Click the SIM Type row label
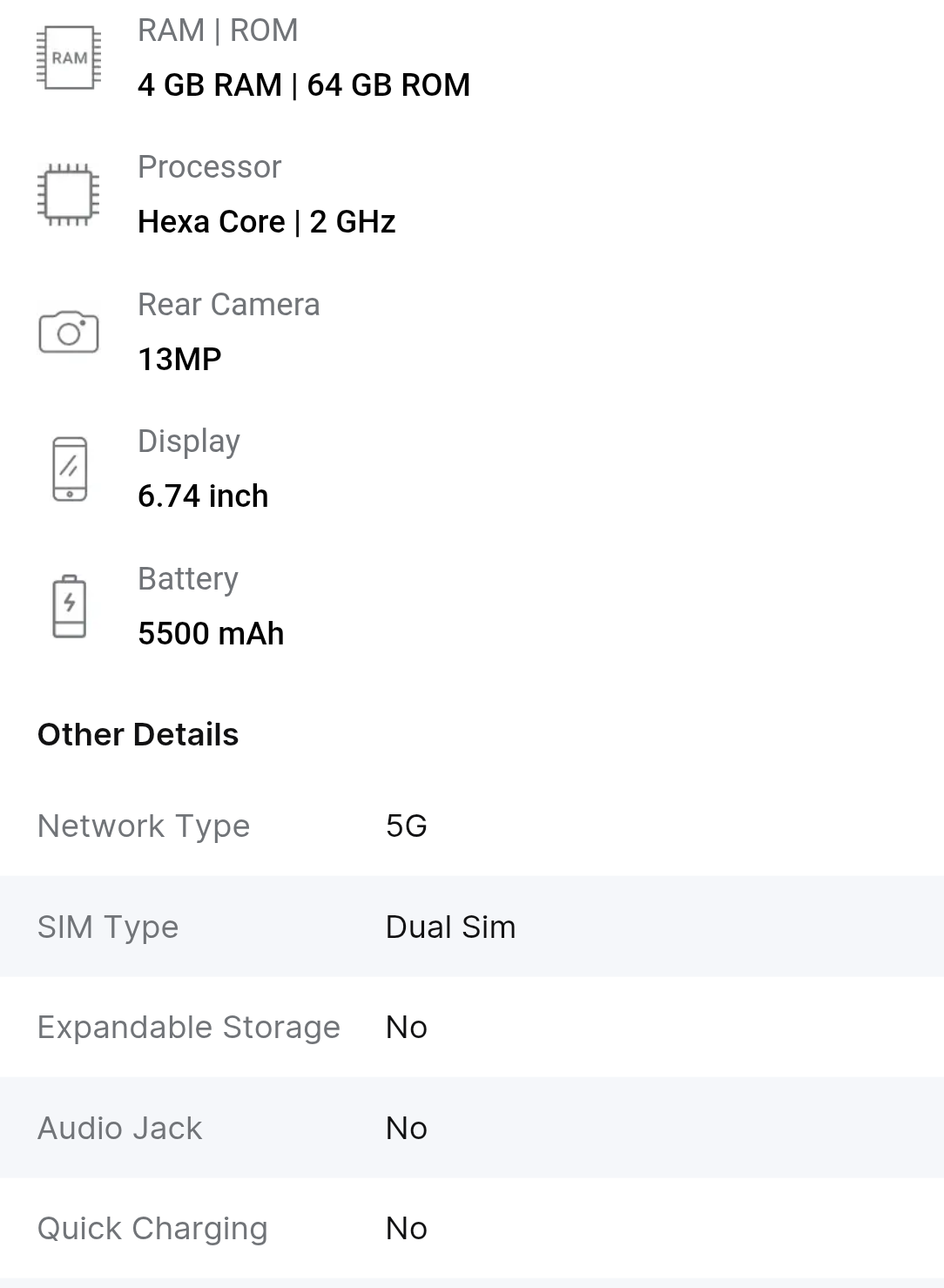The image size is (944, 1288). (x=108, y=927)
